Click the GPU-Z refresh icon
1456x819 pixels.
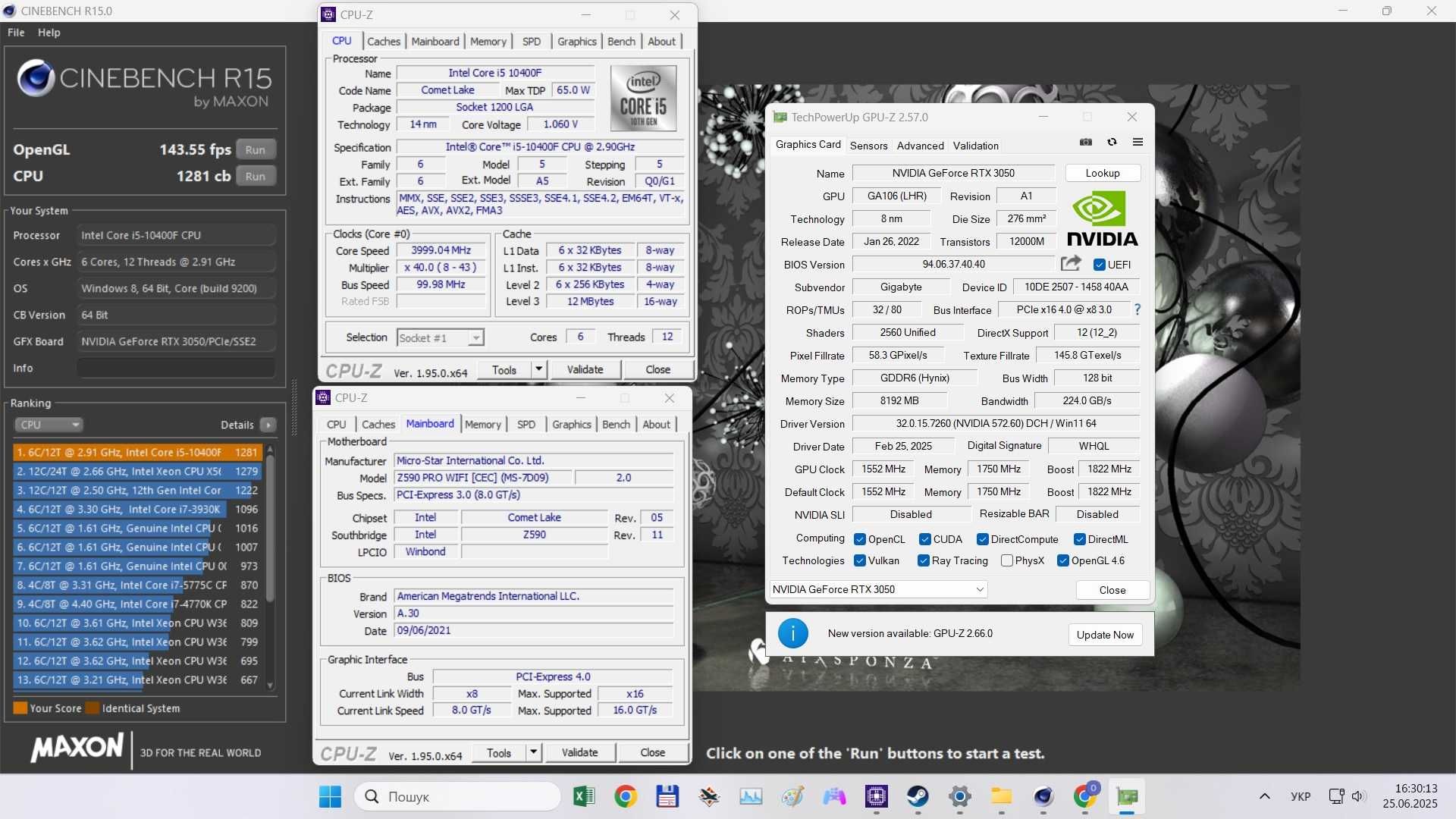(1112, 142)
